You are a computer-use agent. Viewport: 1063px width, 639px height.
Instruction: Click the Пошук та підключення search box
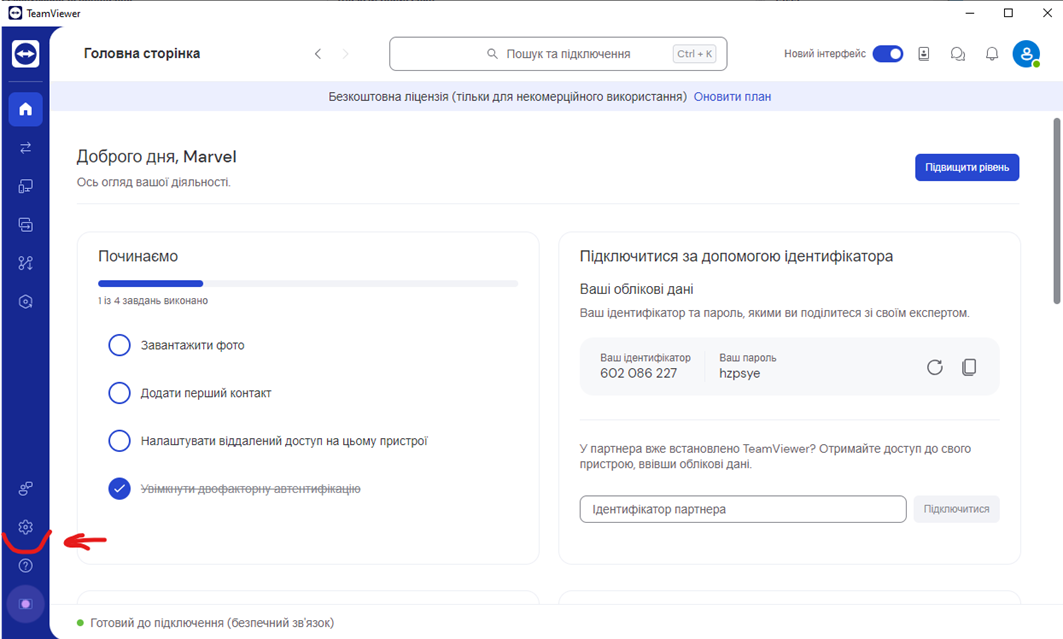[x=558, y=54]
